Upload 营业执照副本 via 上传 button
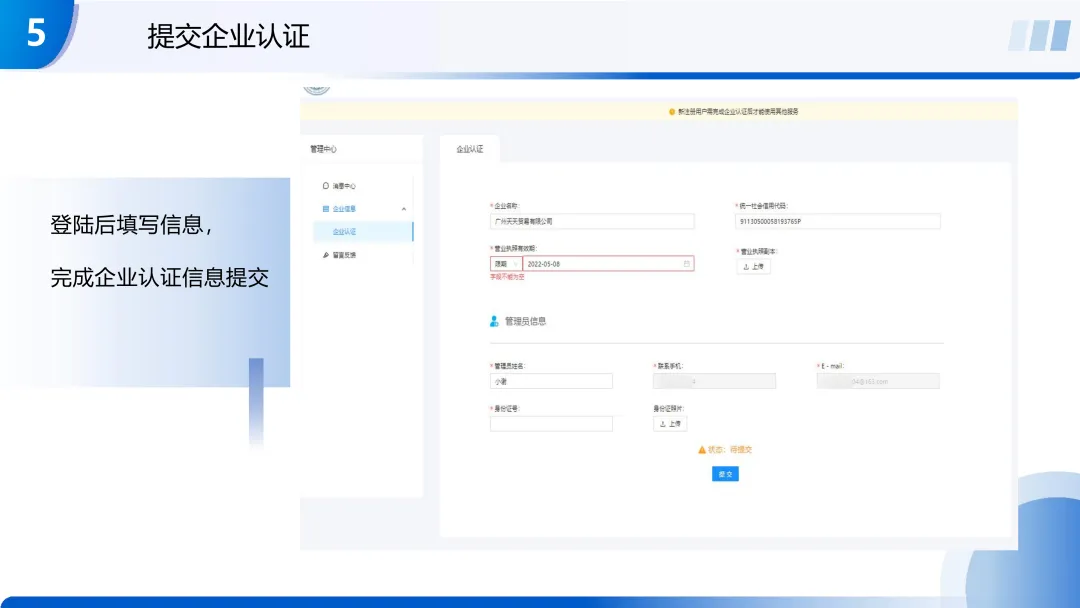This screenshot has height=608, width=1080. point(754,266)
